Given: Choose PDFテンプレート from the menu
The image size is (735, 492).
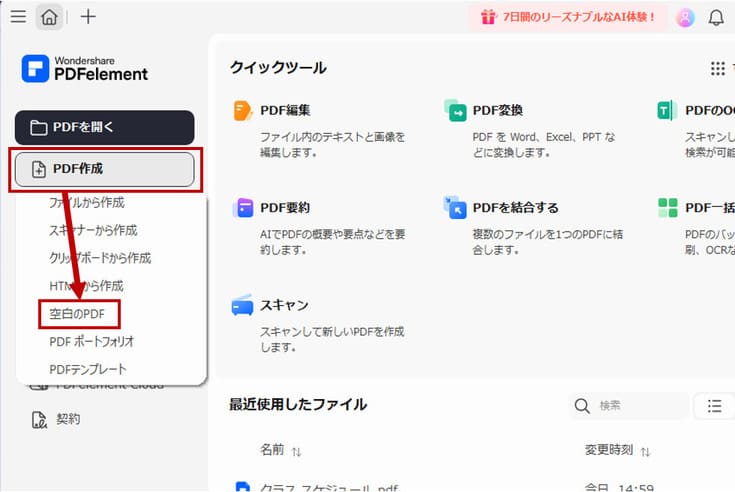Looking at the screenshot, I should coord(88,369).
